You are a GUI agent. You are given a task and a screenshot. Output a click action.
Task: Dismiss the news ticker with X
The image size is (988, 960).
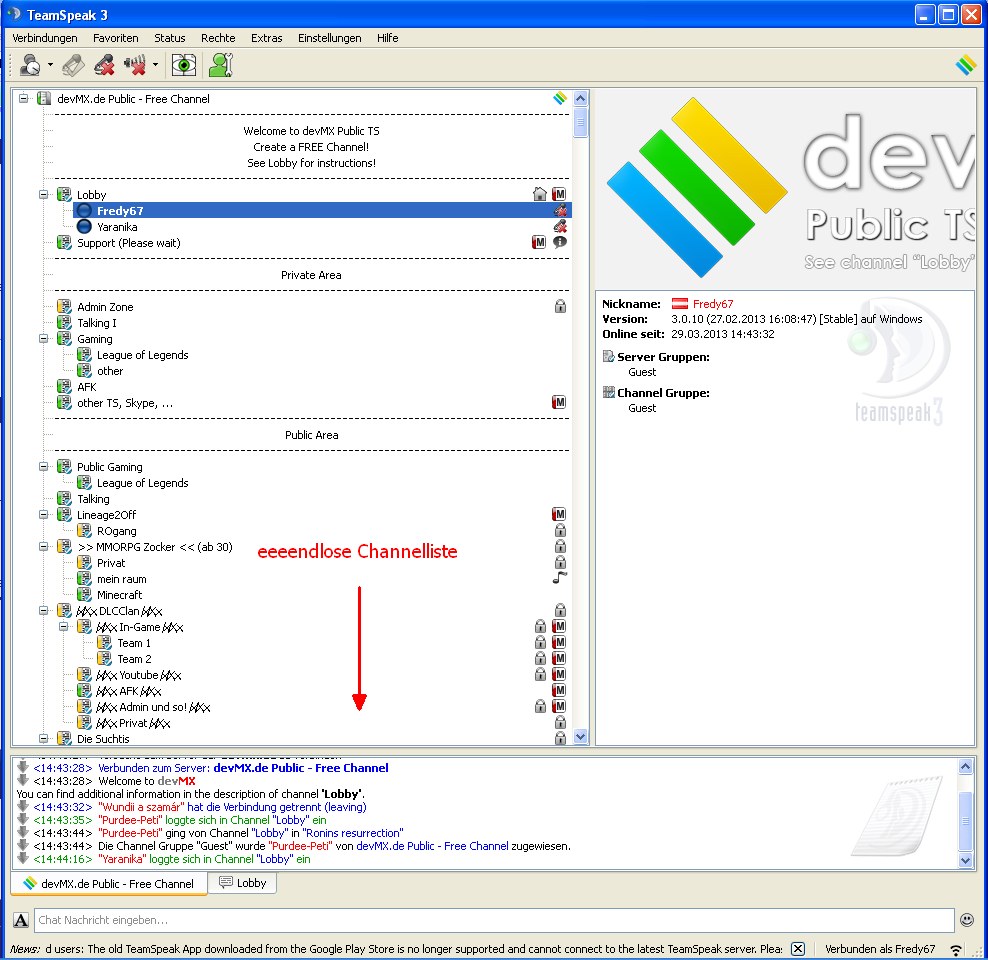click(798, 949)
